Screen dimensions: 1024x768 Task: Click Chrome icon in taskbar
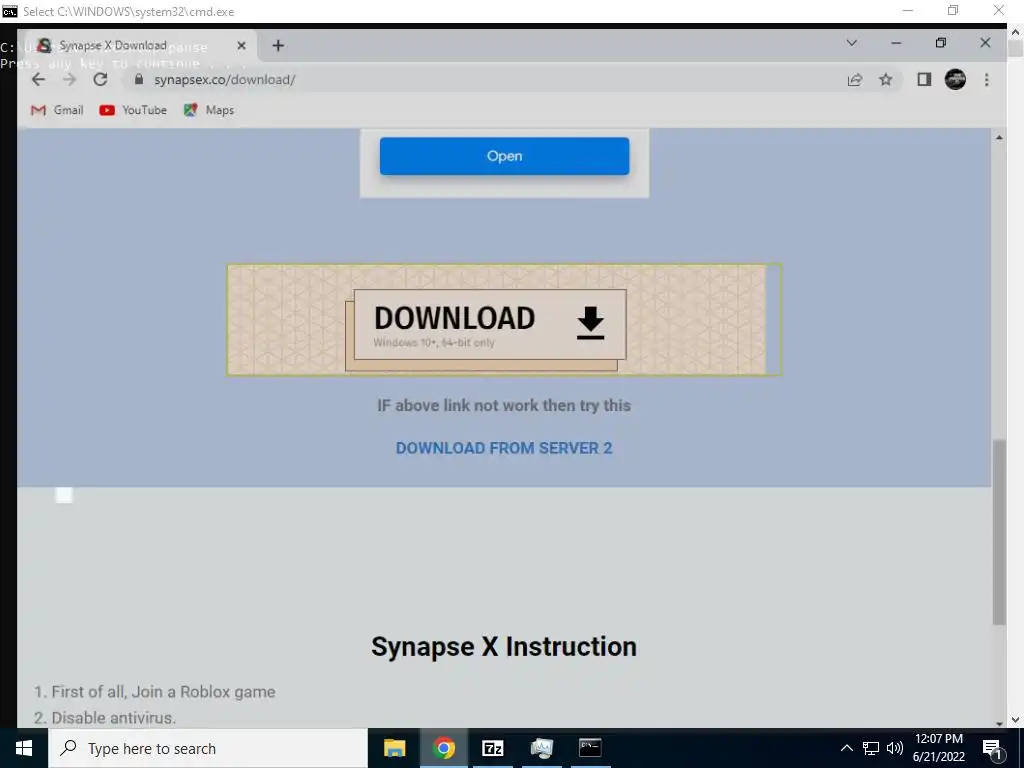click(x=443, y=748)
